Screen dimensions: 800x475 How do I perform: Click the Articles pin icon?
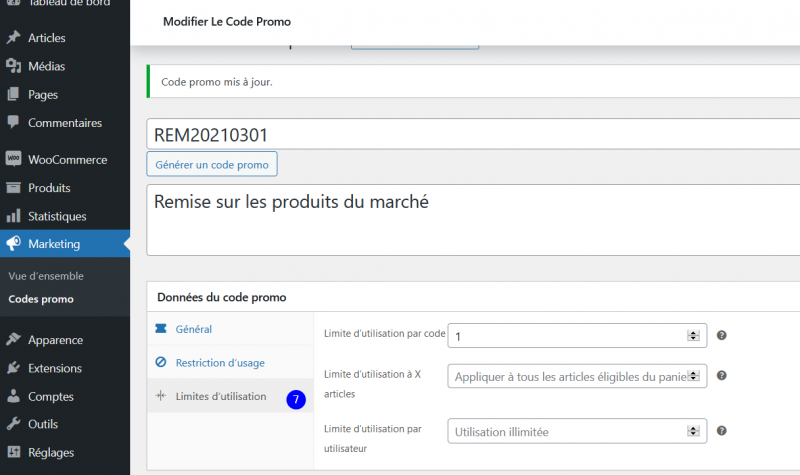tap(14, 37)
